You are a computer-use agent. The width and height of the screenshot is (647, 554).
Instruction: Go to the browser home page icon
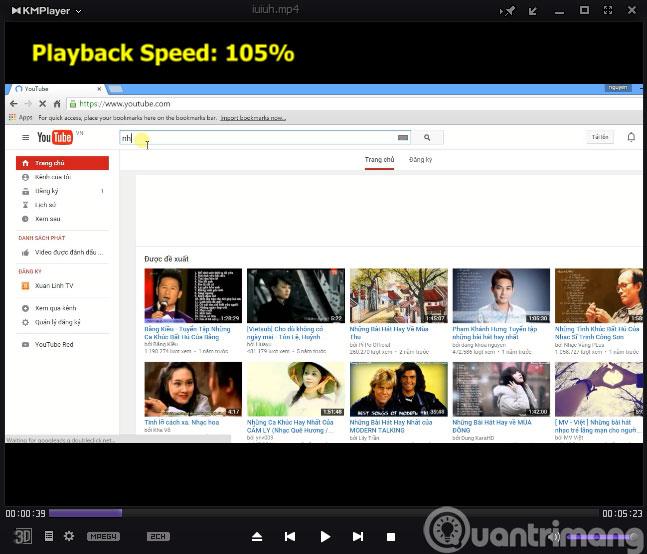[x=57, y=104]
